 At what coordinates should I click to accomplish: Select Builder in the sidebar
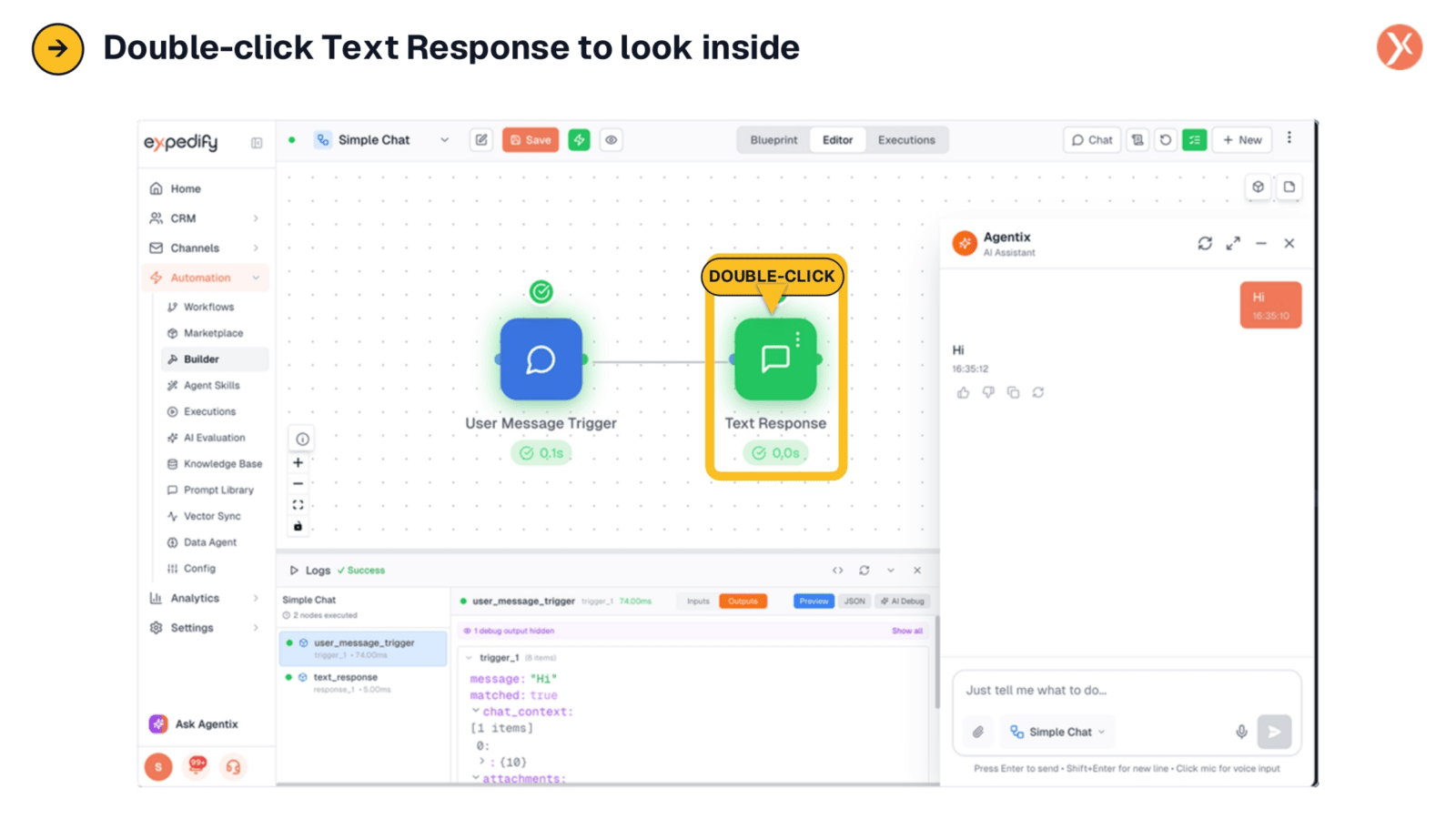(215, 359)
